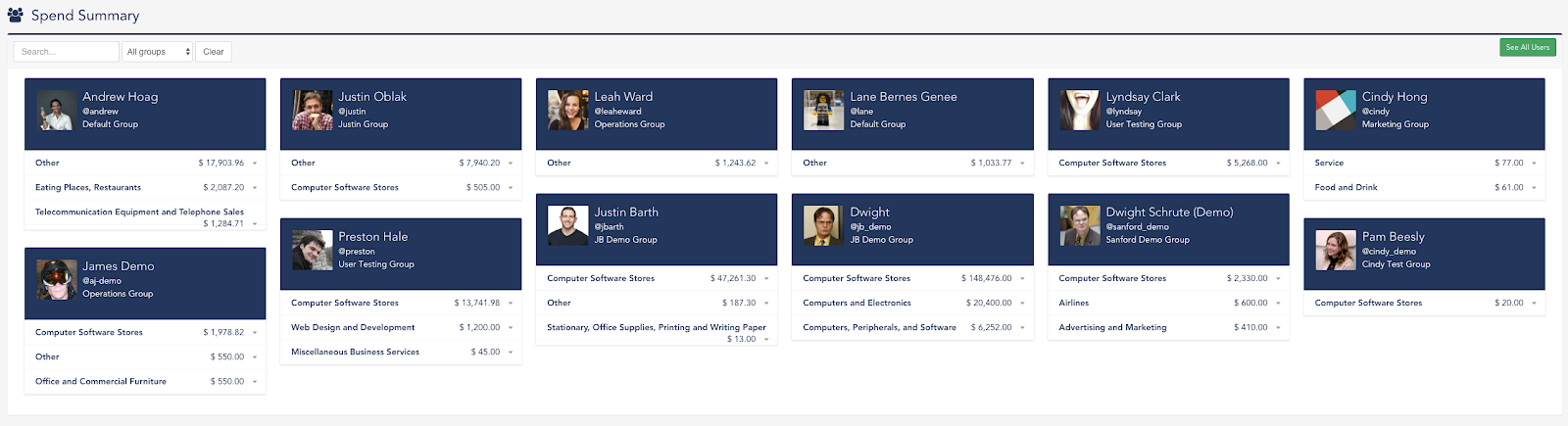Image resolution: width=1568 pixels, height=426 pixels.
Task: Expand James Demo's Other $550.00 arrow
Action: tap(255, 357)
